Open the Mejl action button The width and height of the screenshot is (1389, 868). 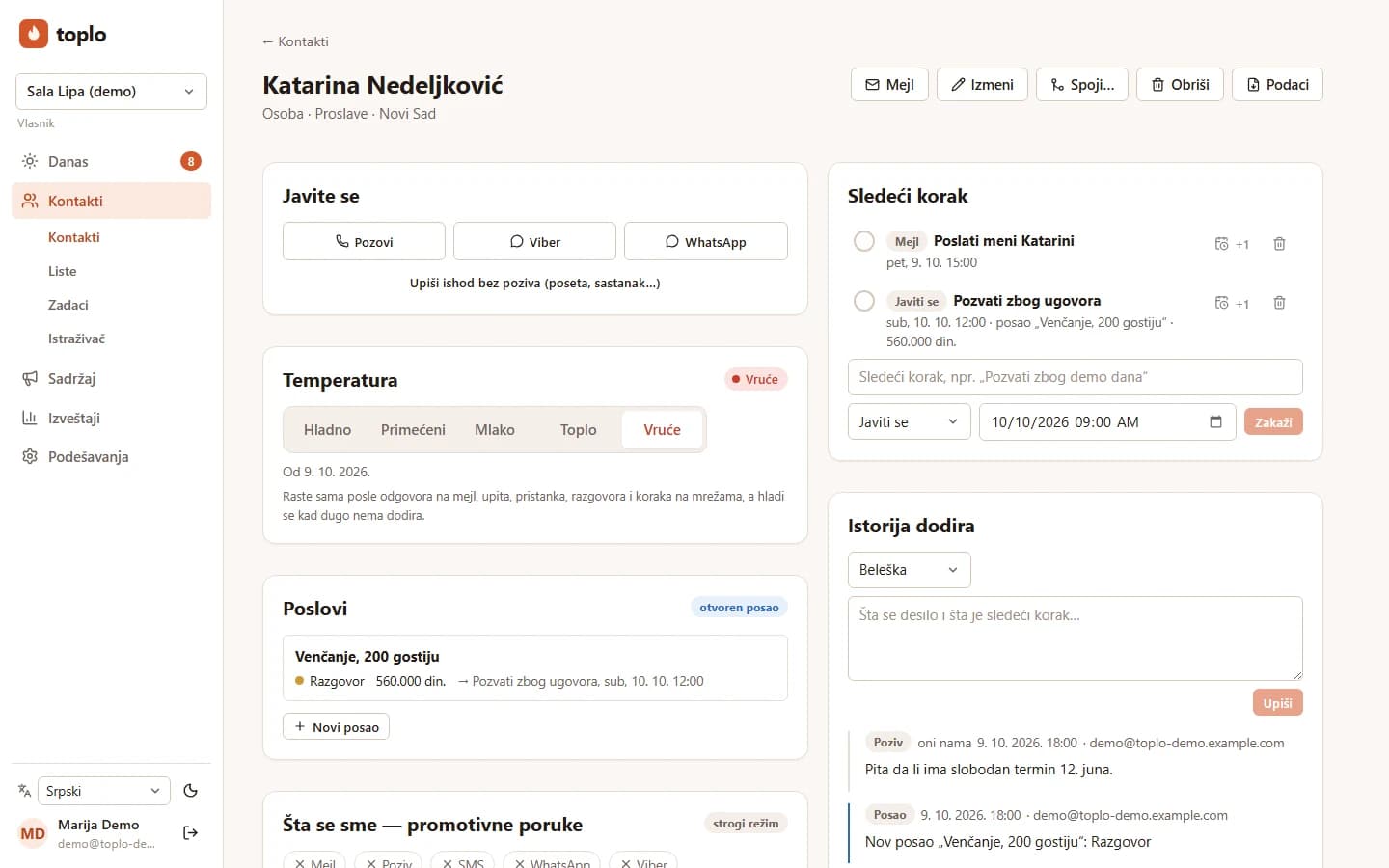coord(889,85)
